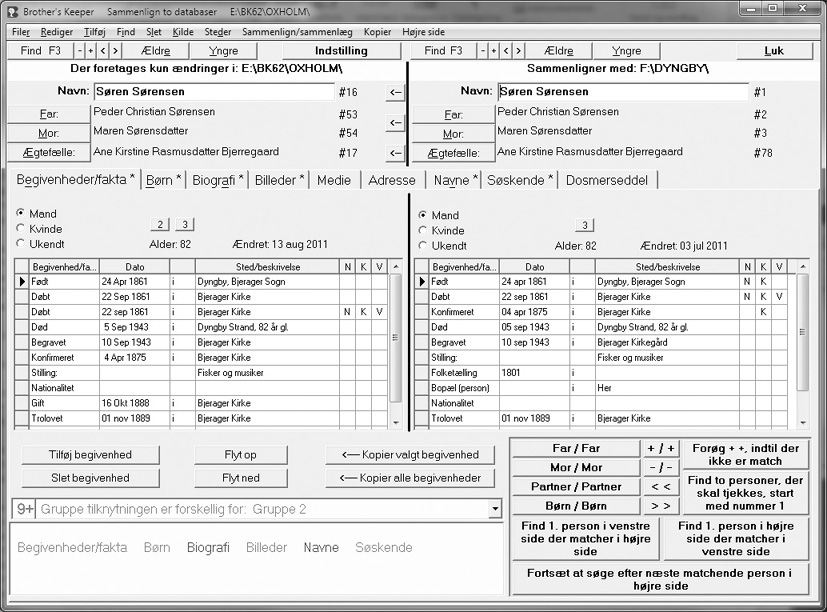Click right table vertical scrollbar thumb

click(802, 332)
